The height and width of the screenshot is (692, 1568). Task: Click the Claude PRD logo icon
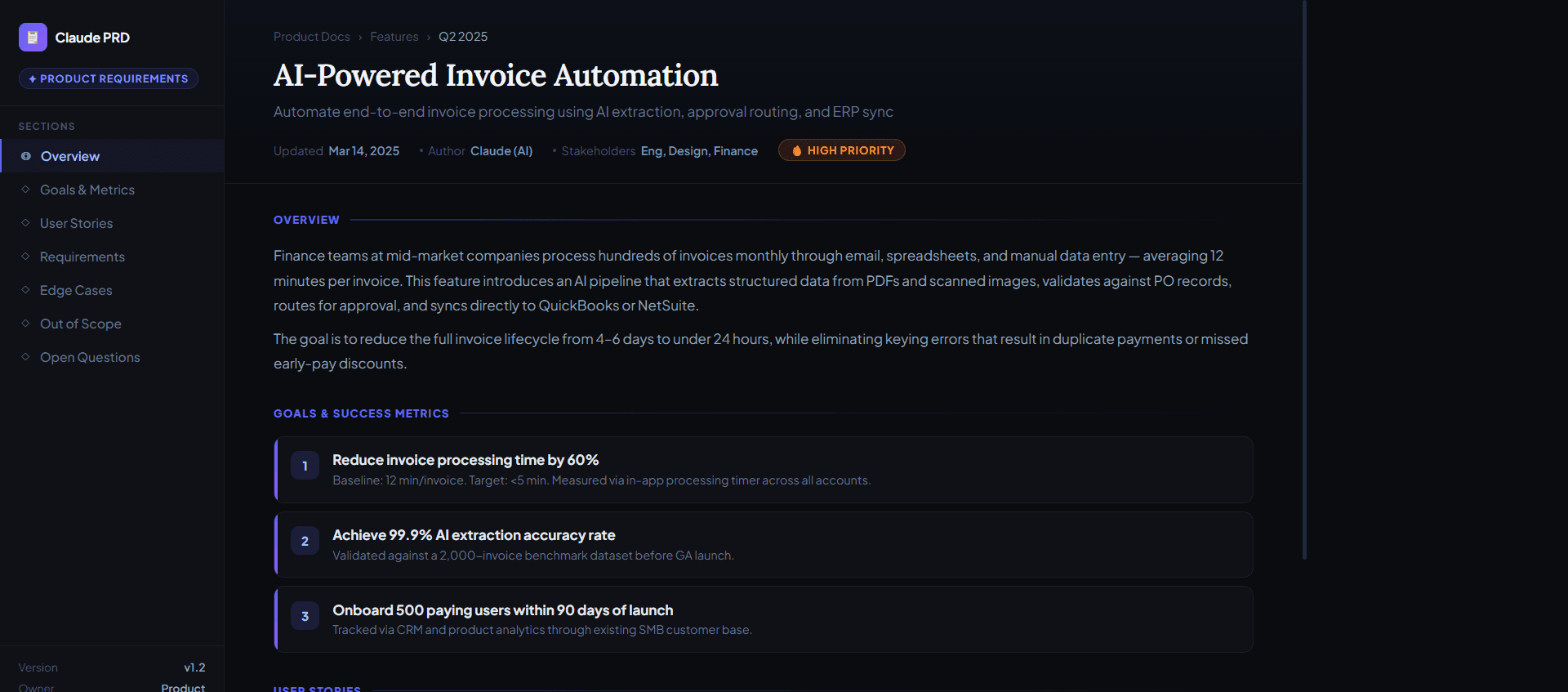click(33, 38)
